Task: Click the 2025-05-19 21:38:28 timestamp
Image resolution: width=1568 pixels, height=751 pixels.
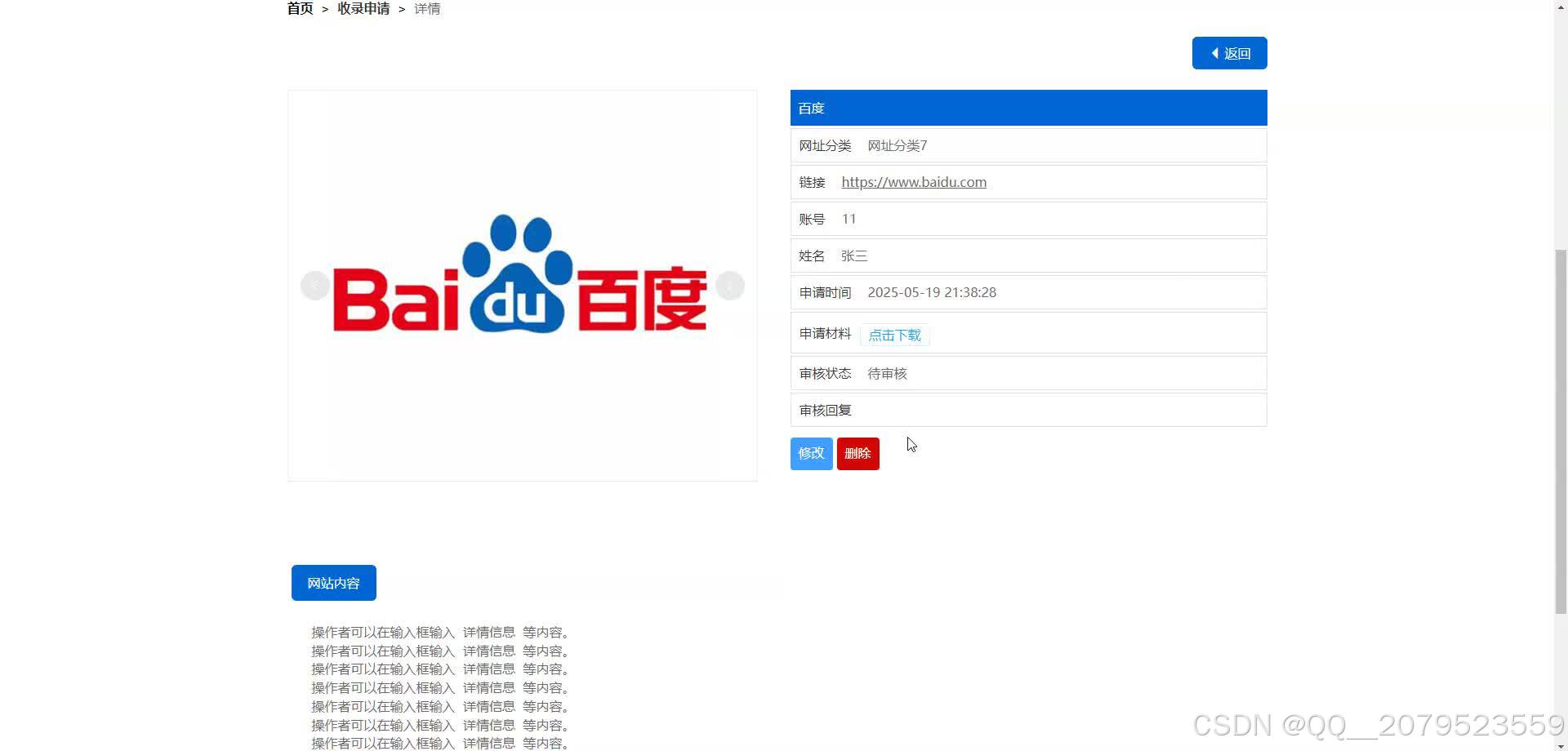Action: click(932, 292)
